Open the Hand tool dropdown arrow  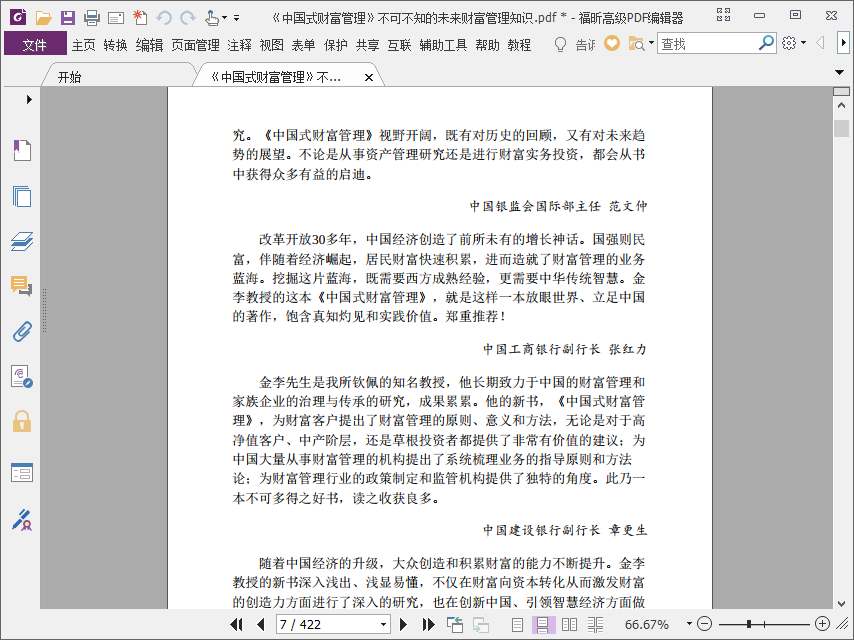(x=224, y=18)
